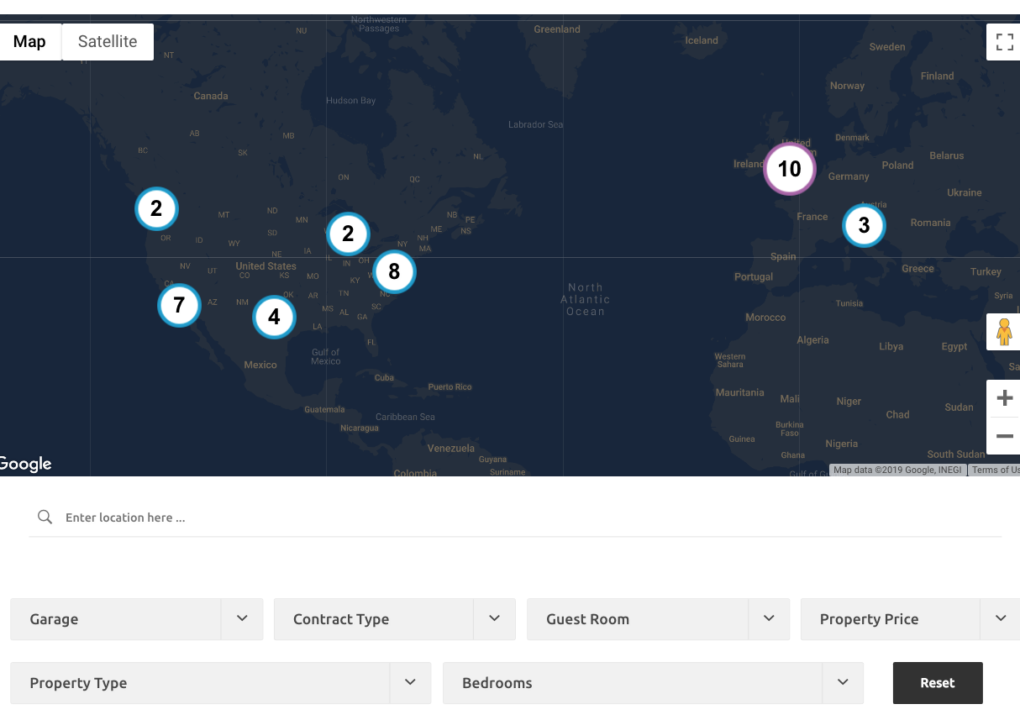Select the cluster marker showing 4
The height and width of the screenshot is (720, 1020).
click(x=274, y=317)
